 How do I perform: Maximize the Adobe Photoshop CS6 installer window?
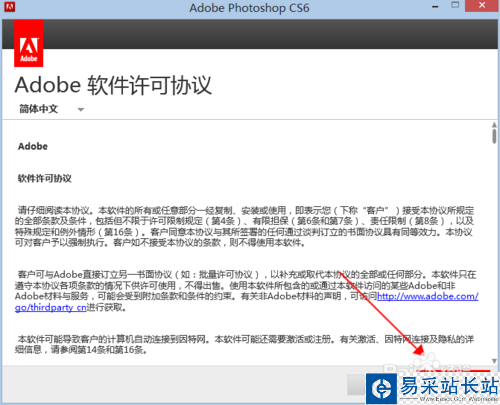click(455, 5)
